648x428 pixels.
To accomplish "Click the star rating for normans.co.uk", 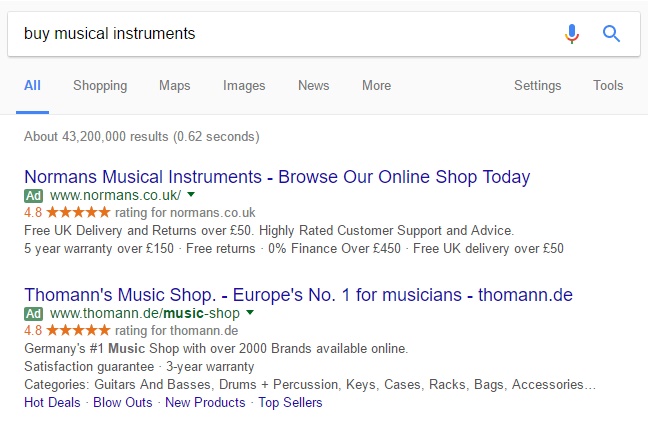I will click(x=78, y=212).
